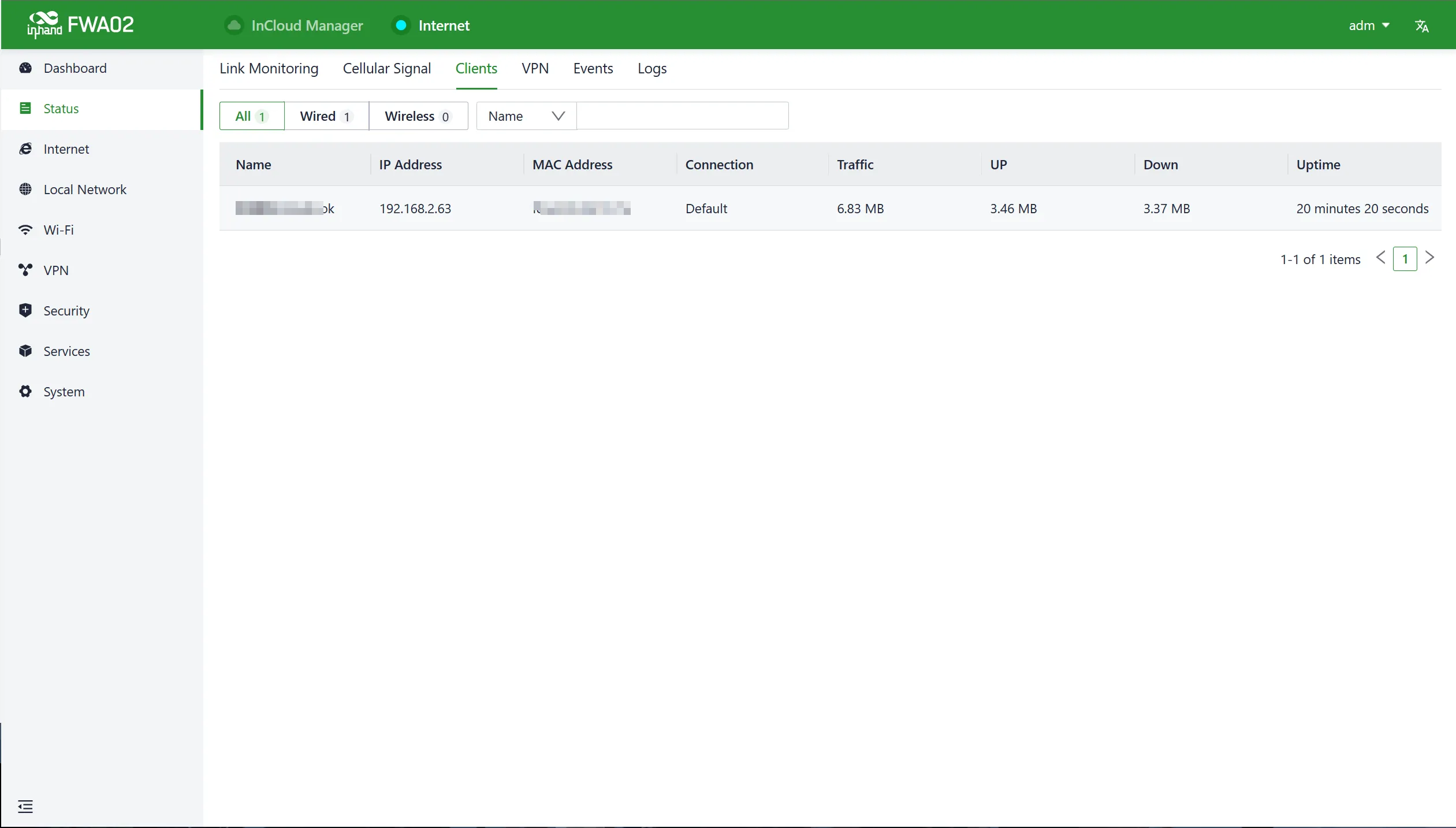Click the Default connection cell
1456x828 pixels.
pos(706,209)
